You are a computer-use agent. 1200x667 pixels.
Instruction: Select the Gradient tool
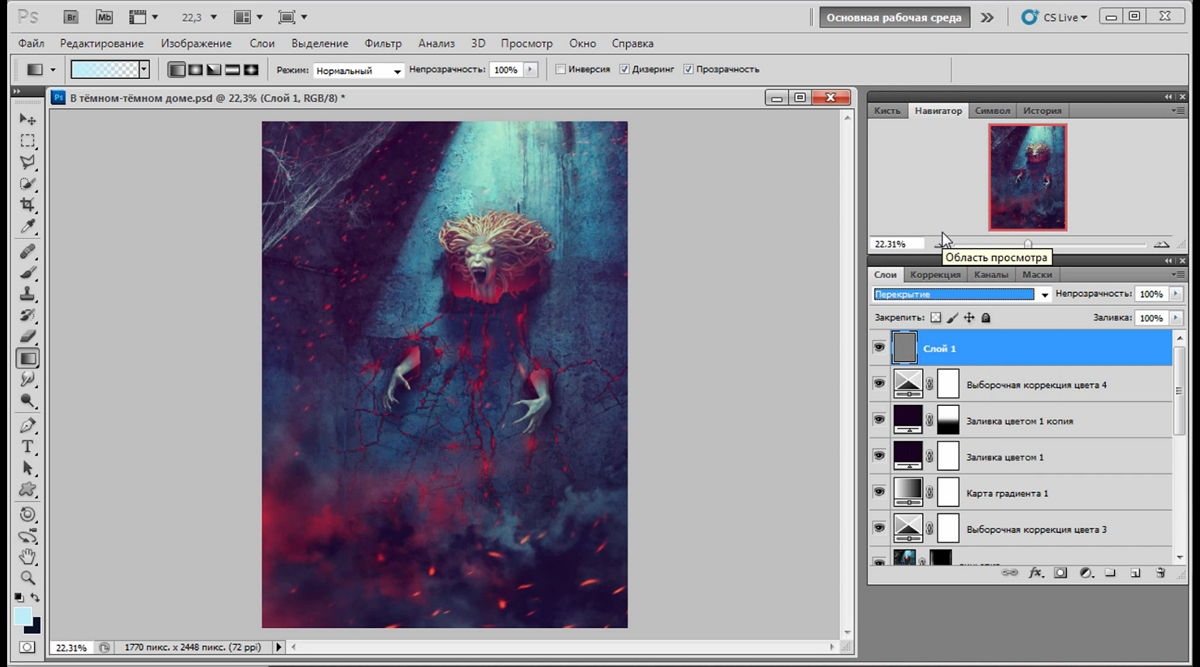point(28,358)
